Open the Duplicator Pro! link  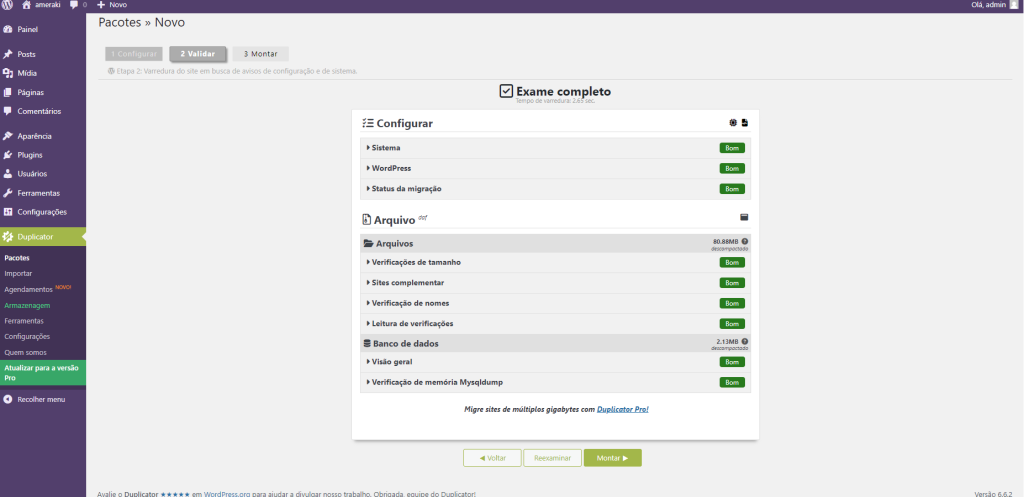coord(629,409)
